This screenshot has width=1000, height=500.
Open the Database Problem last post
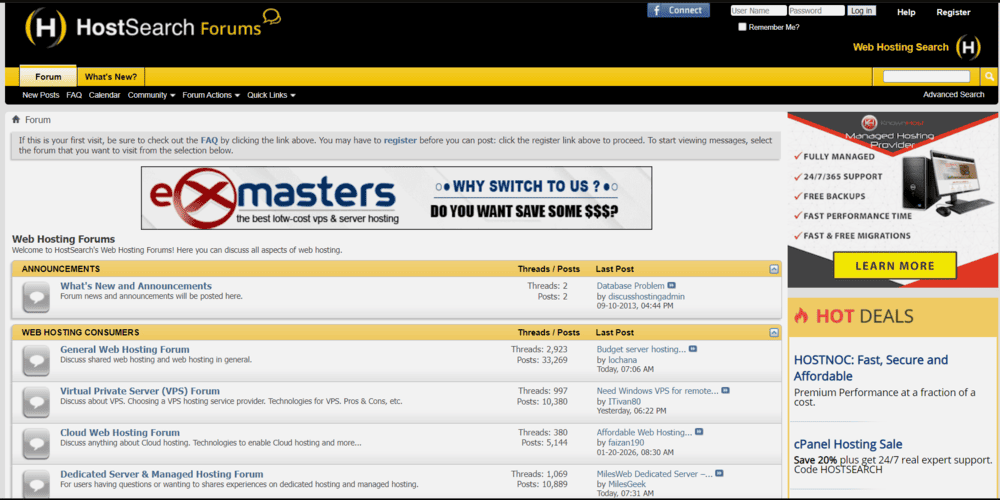click(630, 286)
